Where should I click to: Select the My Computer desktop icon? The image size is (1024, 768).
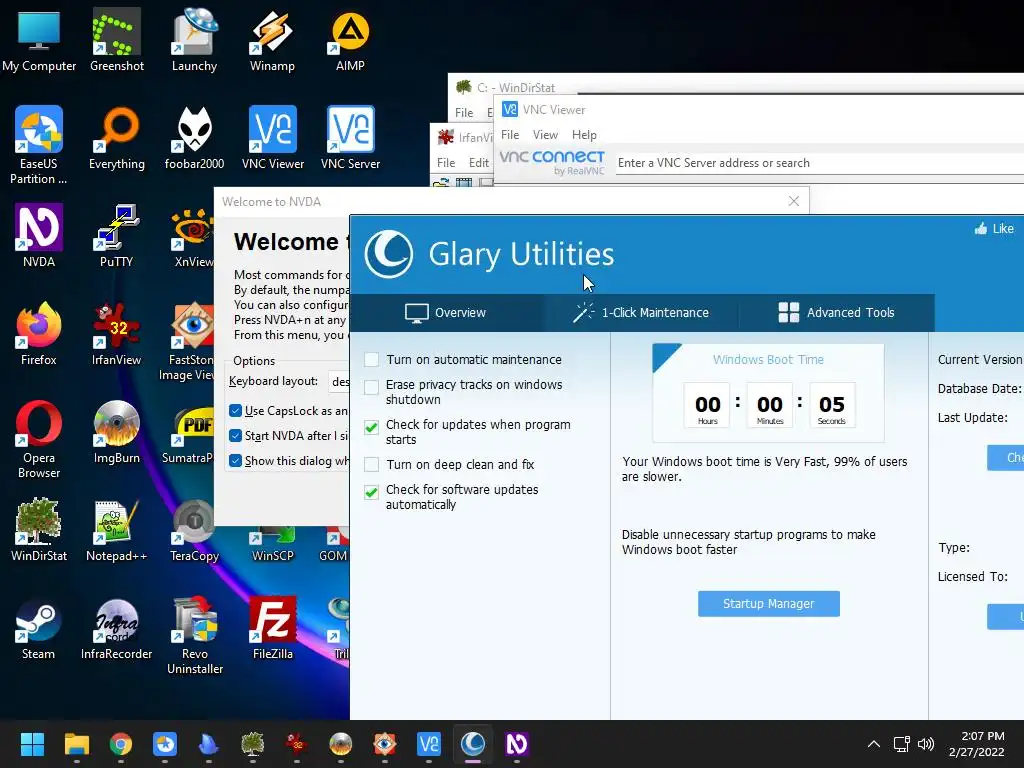pos(39,39)
